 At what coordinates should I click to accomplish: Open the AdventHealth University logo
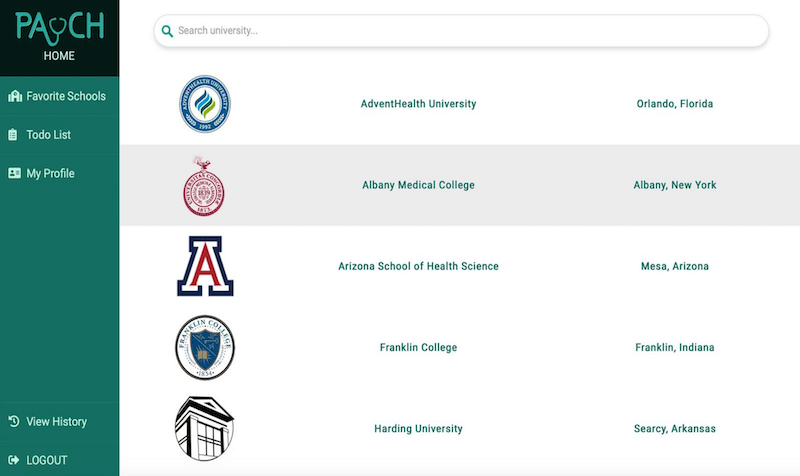point(204,105)
